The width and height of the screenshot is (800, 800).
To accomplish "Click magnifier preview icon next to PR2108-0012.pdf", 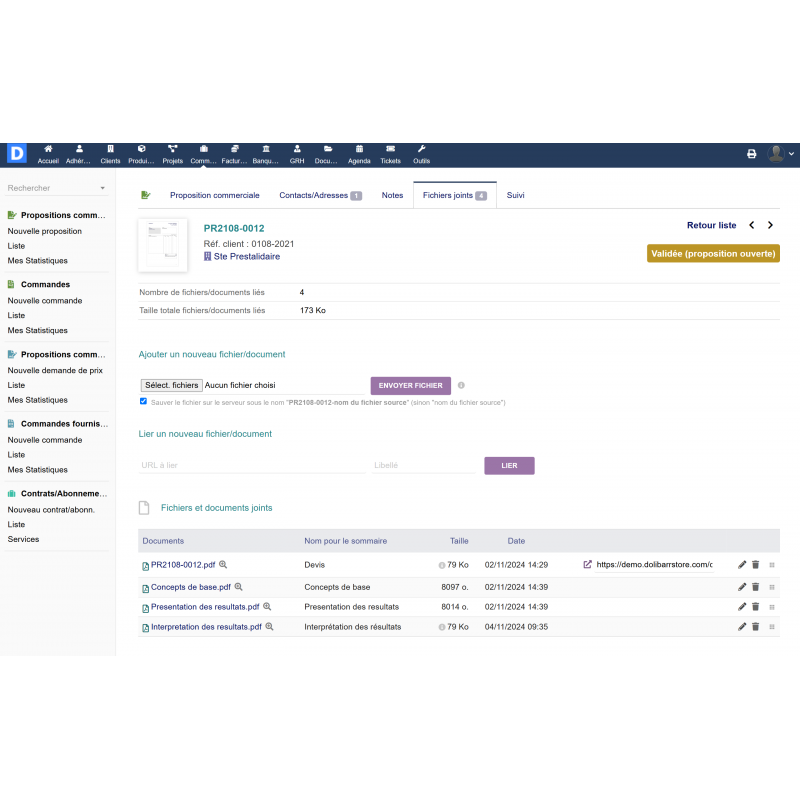I will [223, 565].
